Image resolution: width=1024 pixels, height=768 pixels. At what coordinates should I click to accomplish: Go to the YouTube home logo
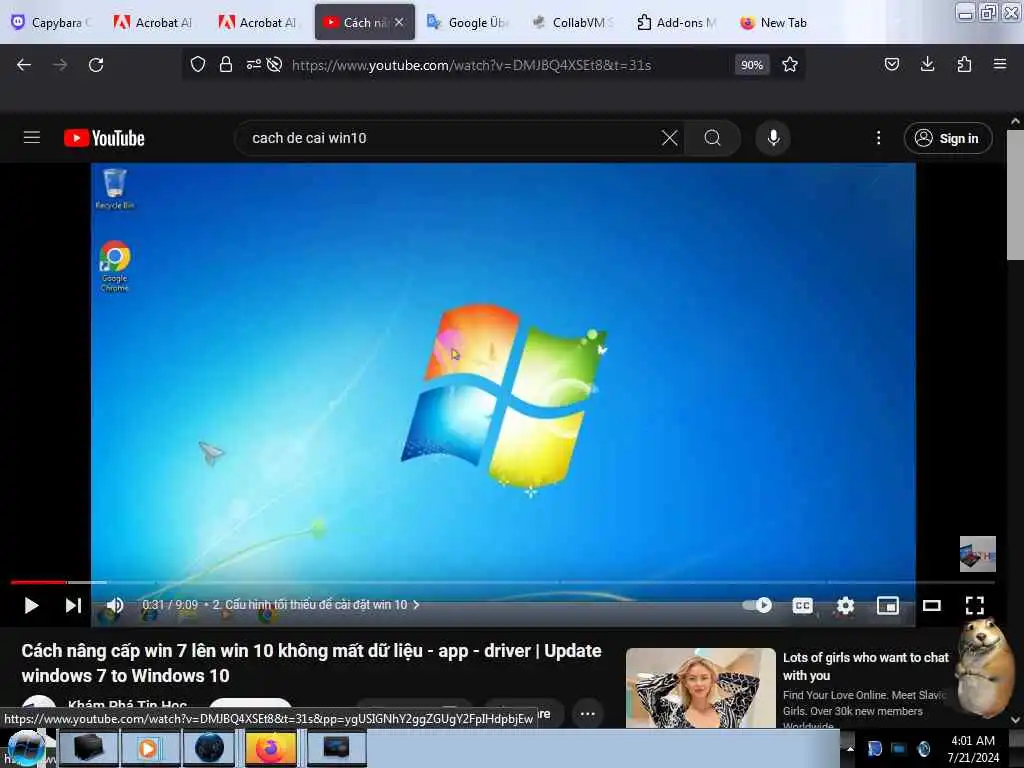pos(104,138)
